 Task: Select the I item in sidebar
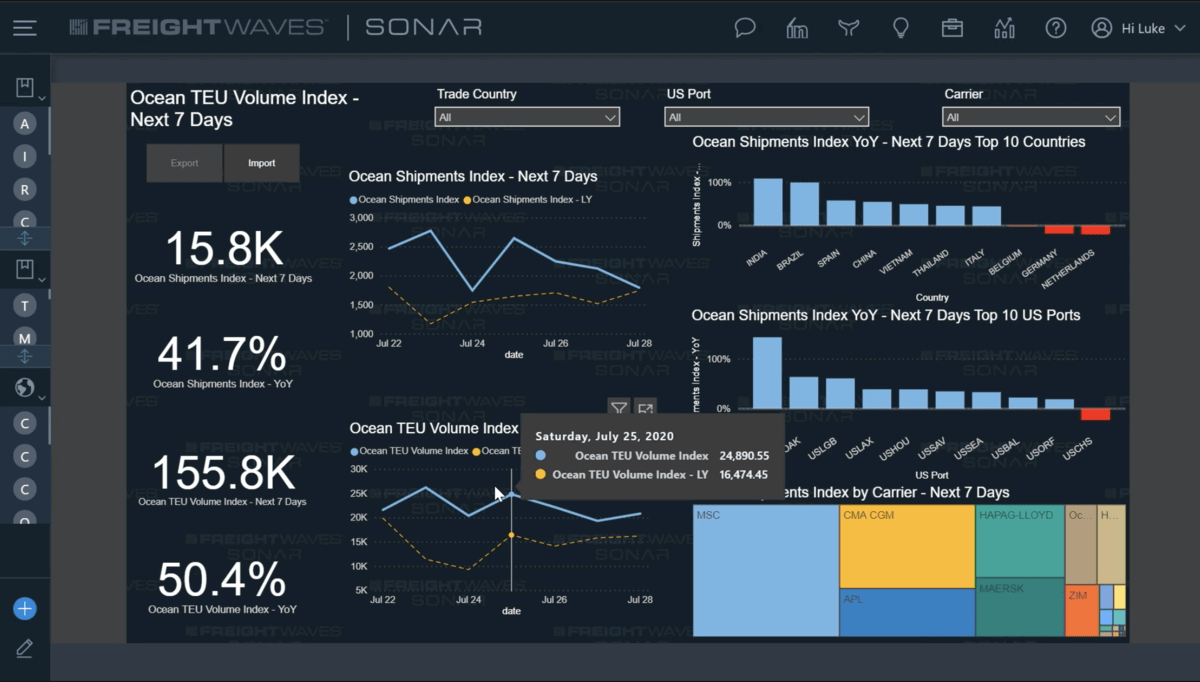tap(25, 157)
